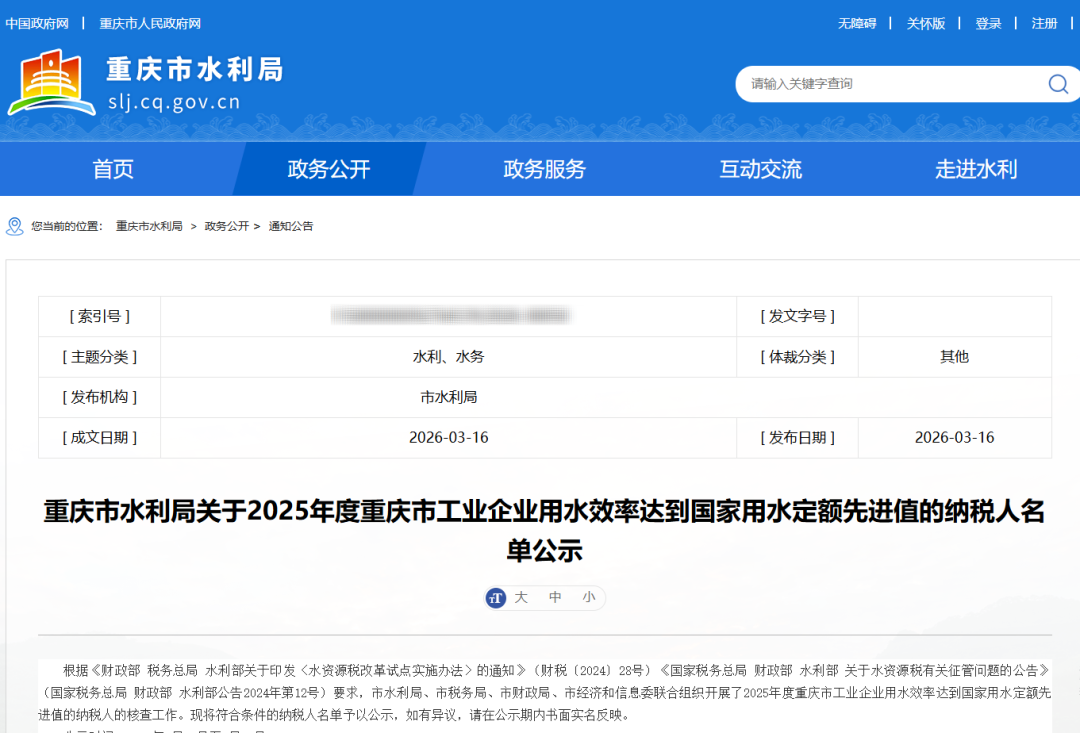Click the Chongqing Water Bureau logo

coord(51,83)
